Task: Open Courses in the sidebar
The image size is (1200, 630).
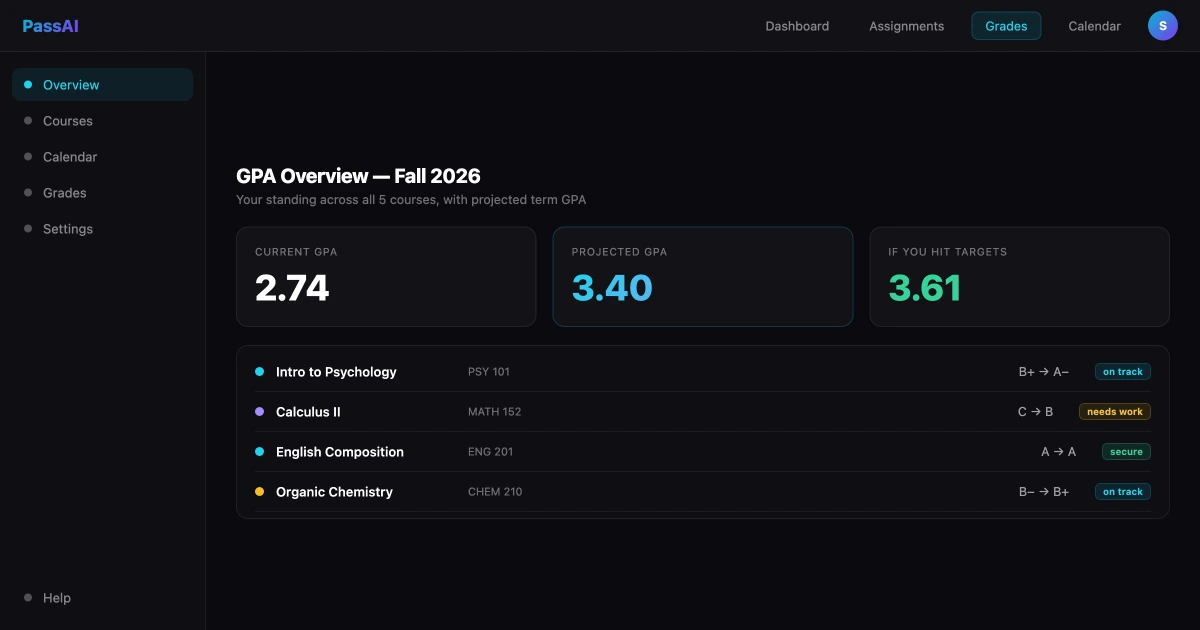Action: 102,121
